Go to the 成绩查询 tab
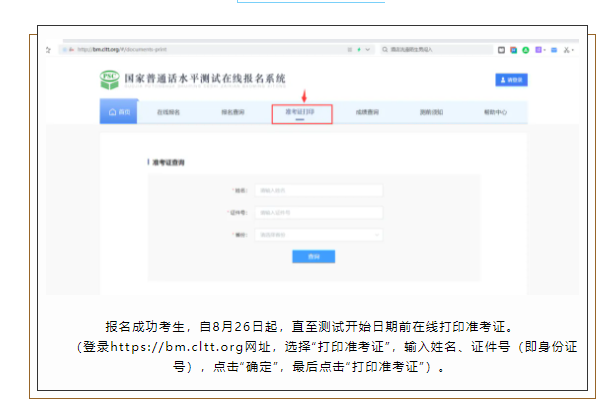Screen dimensions: 614x401 (x=369, y=112)
